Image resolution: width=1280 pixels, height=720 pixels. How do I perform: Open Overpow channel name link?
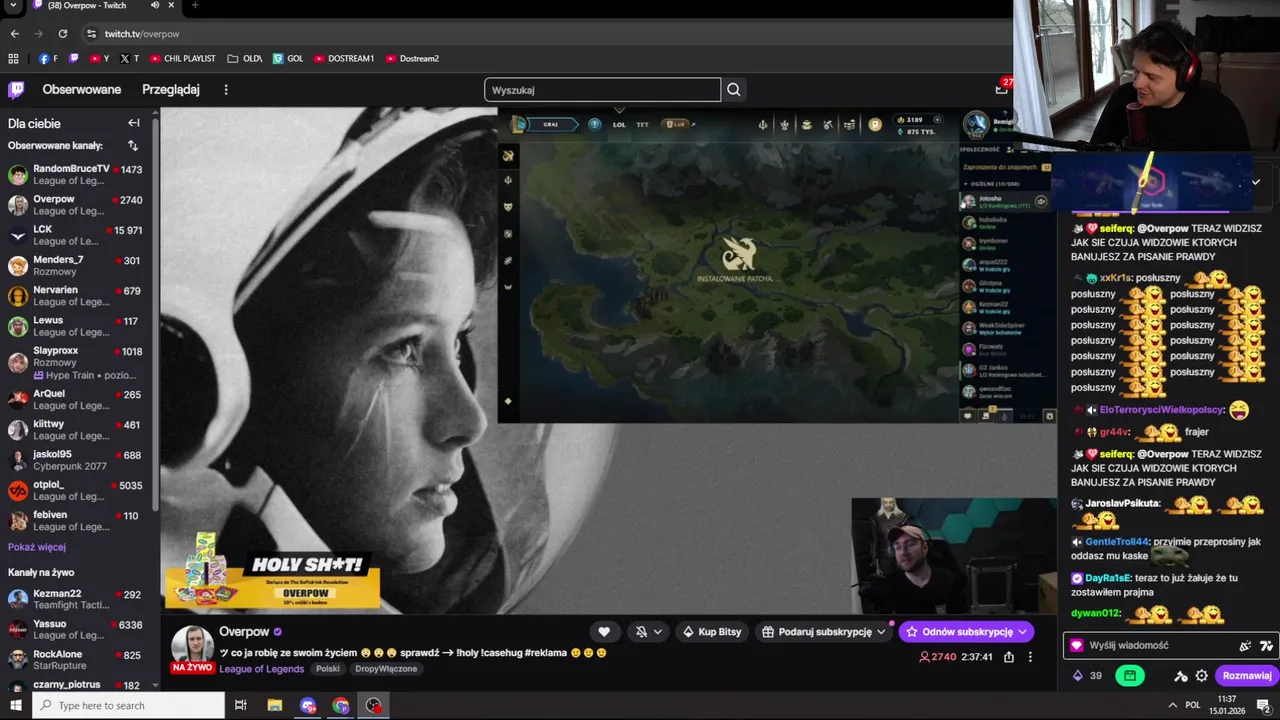click(244, 632)
